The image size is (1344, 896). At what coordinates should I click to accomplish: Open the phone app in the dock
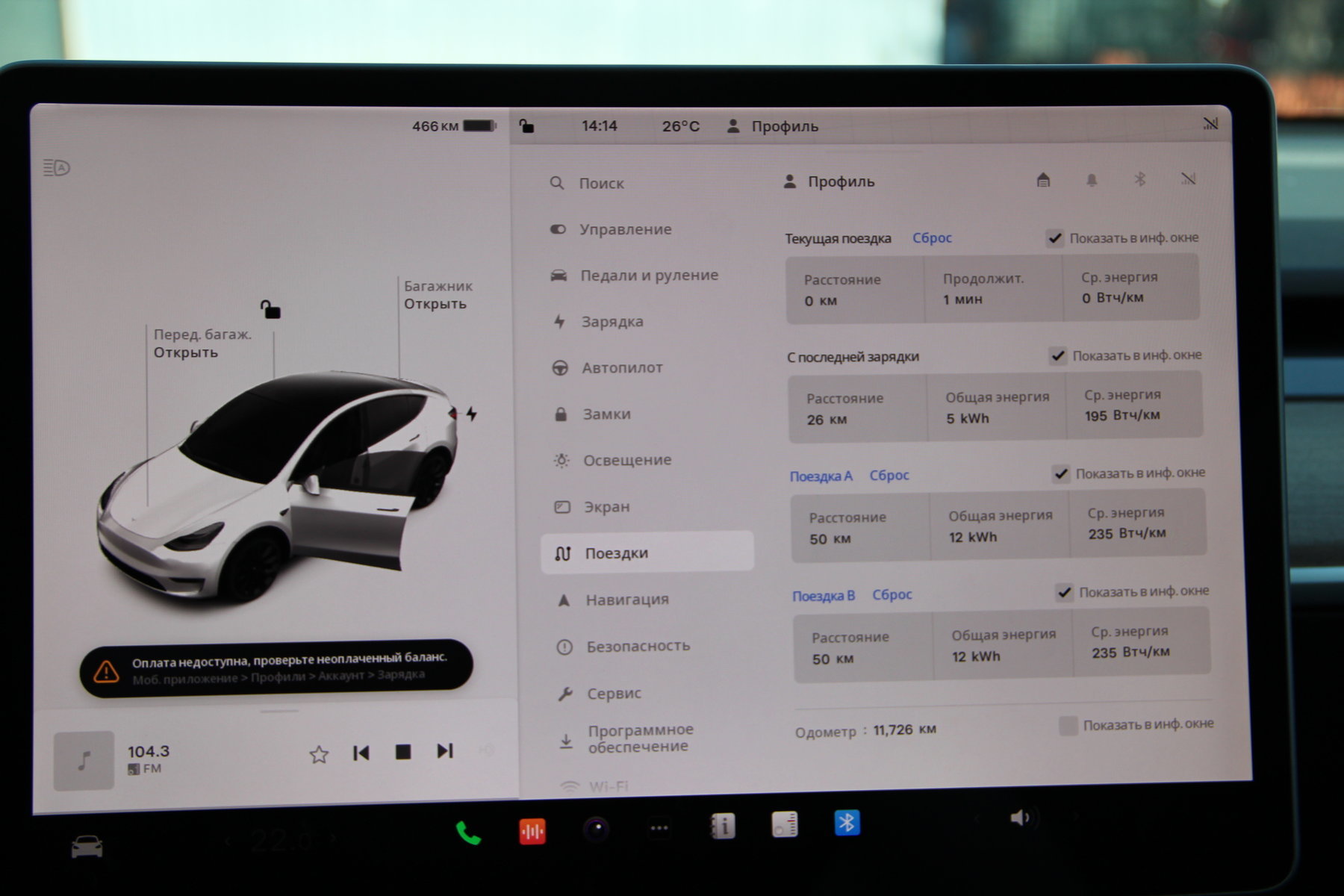(468, 831)
